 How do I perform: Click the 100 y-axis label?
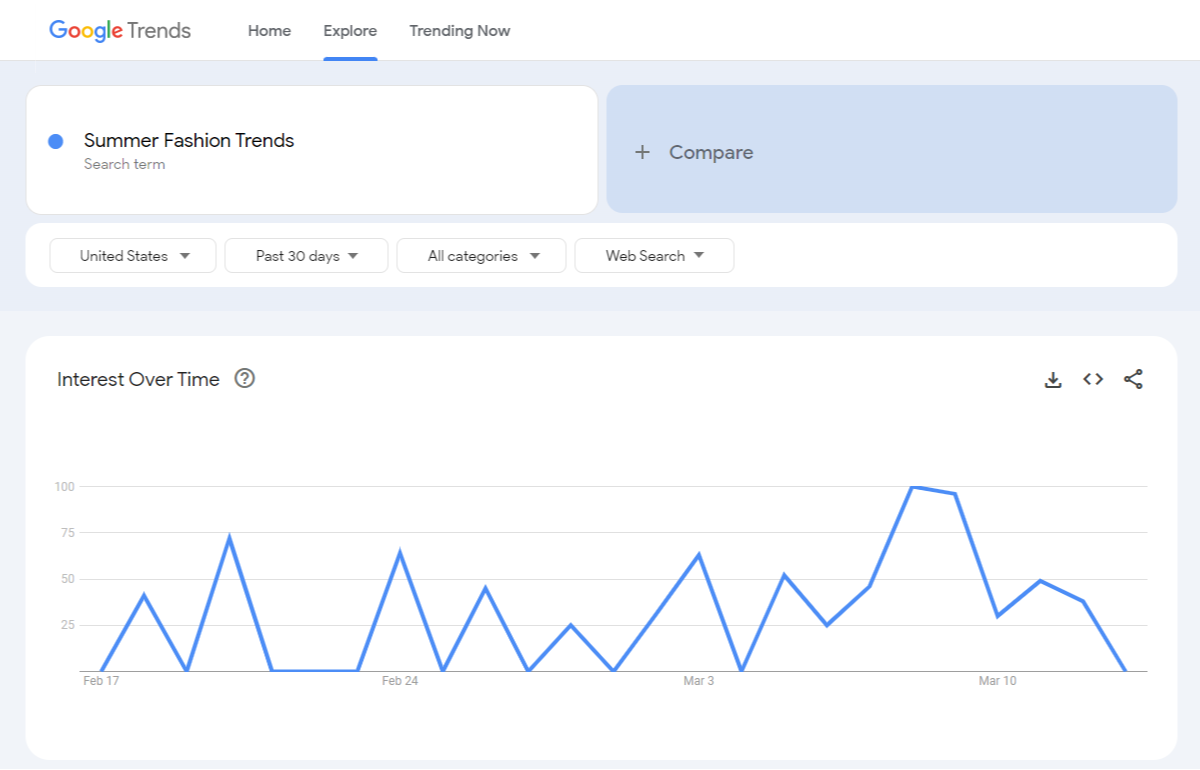coord(65,487)
